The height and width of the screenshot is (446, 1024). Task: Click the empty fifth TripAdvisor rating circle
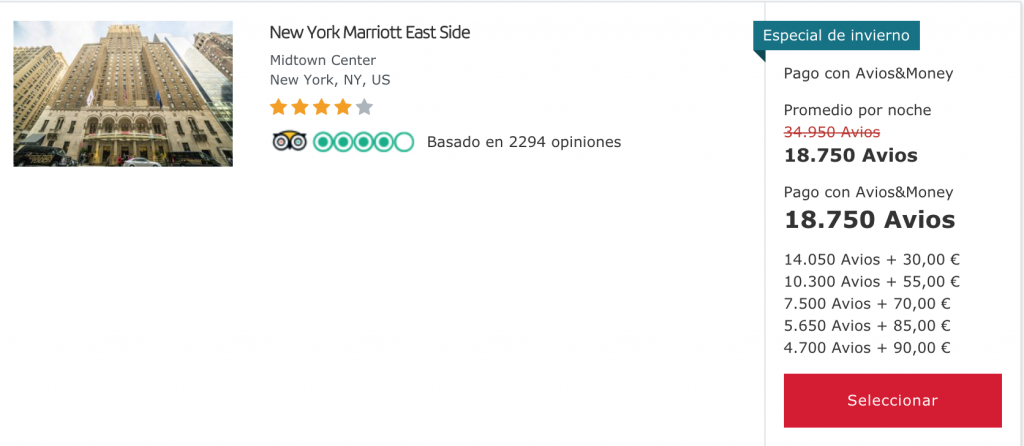[x=404, y=142]
